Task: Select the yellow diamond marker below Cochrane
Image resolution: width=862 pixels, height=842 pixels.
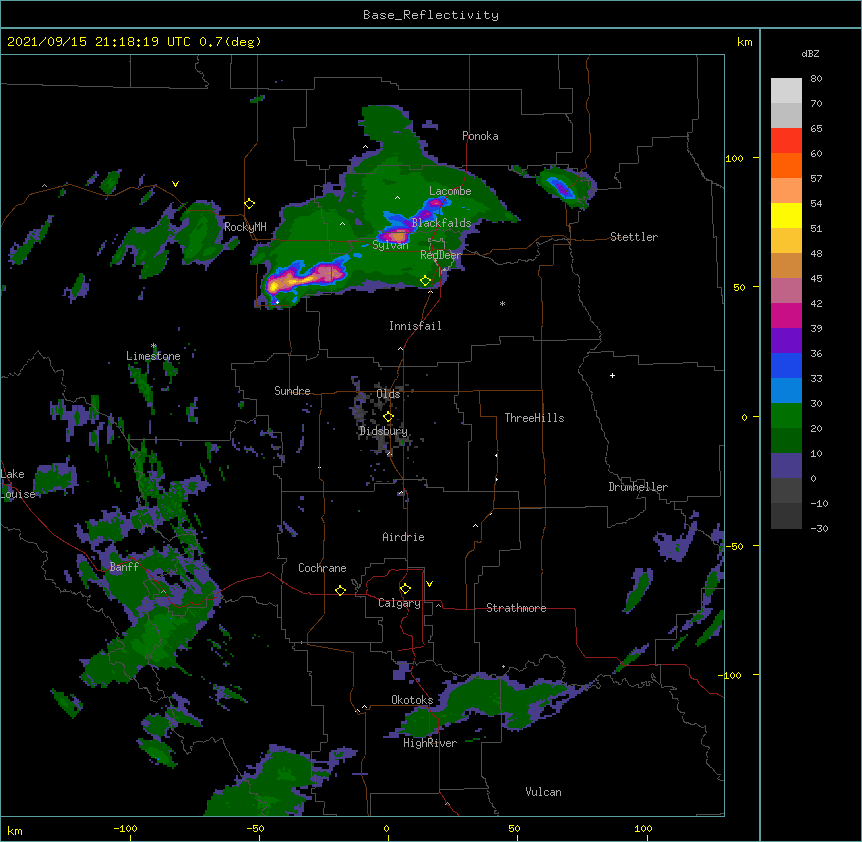Action: click(340, 590)
